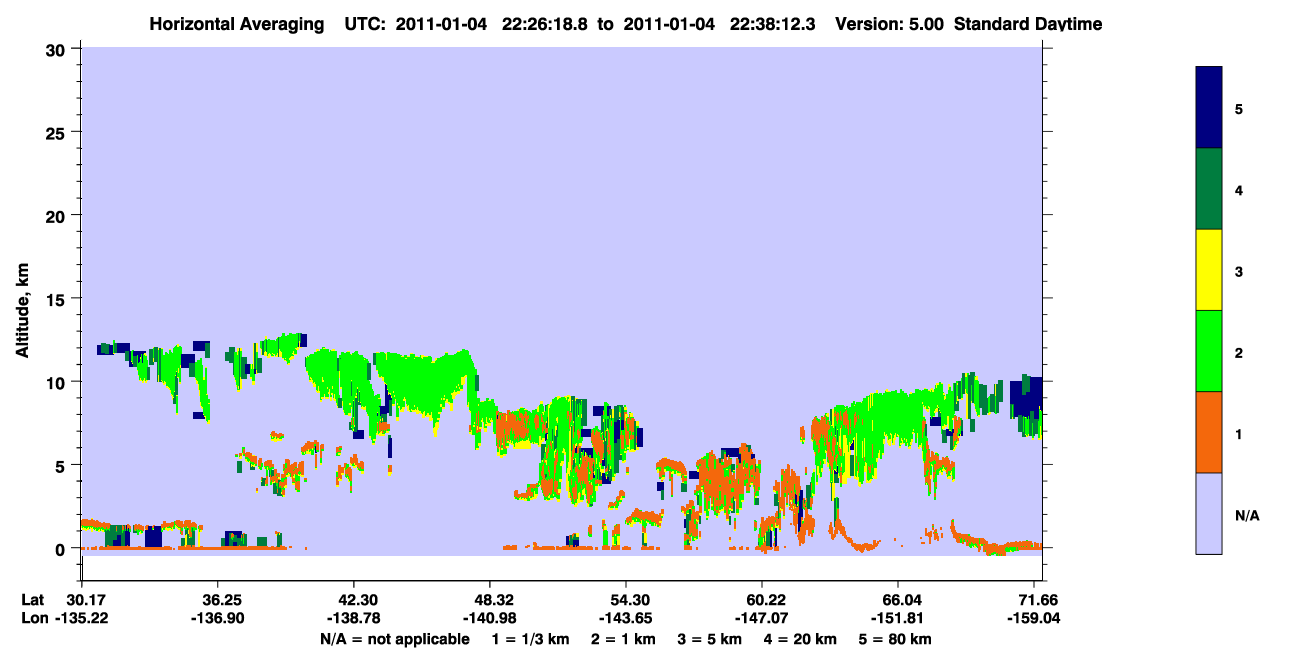
Task: Click the 'Lat' axis row label
Action: tap(33, 600)
